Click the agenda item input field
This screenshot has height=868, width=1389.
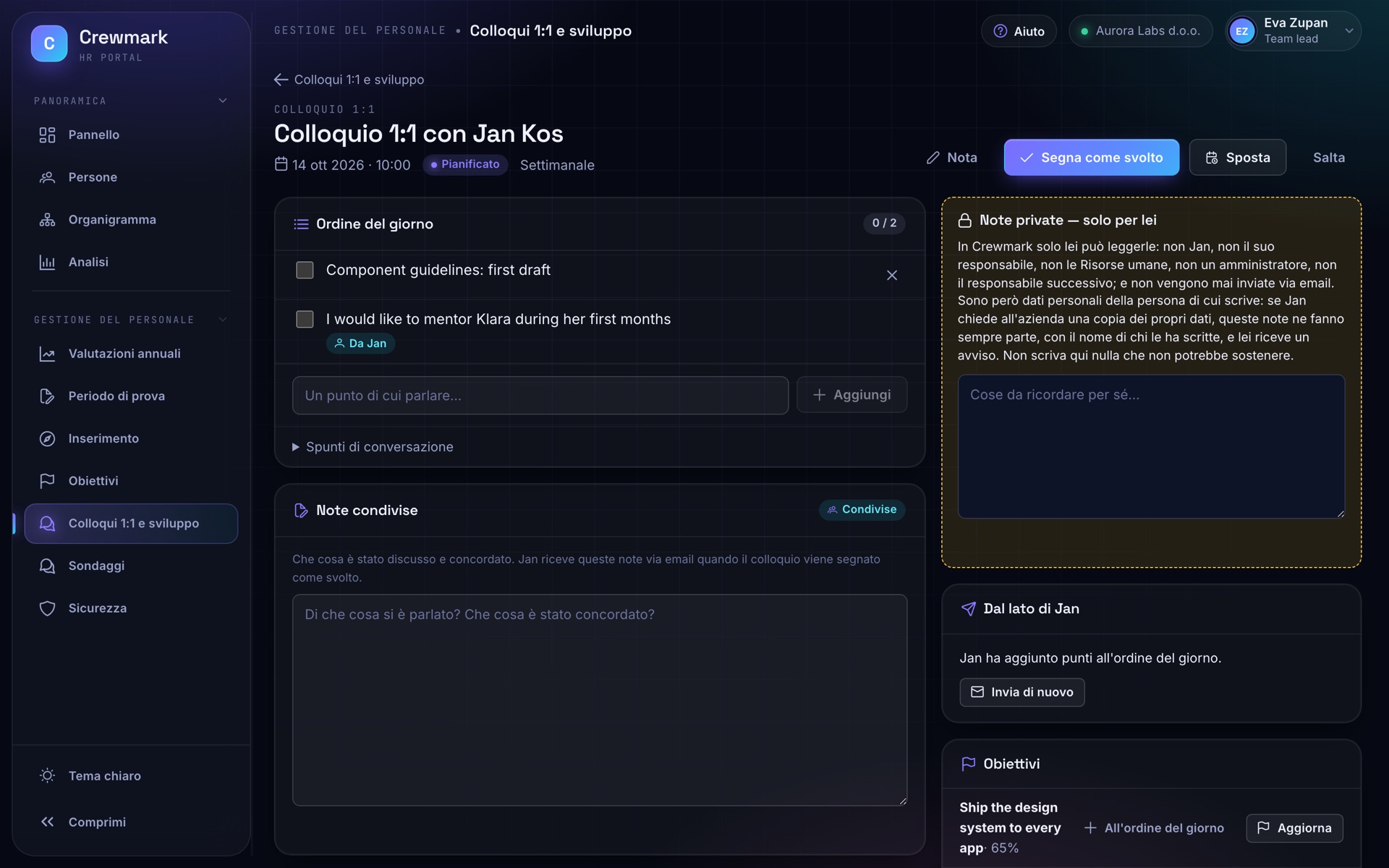[540, 396]
